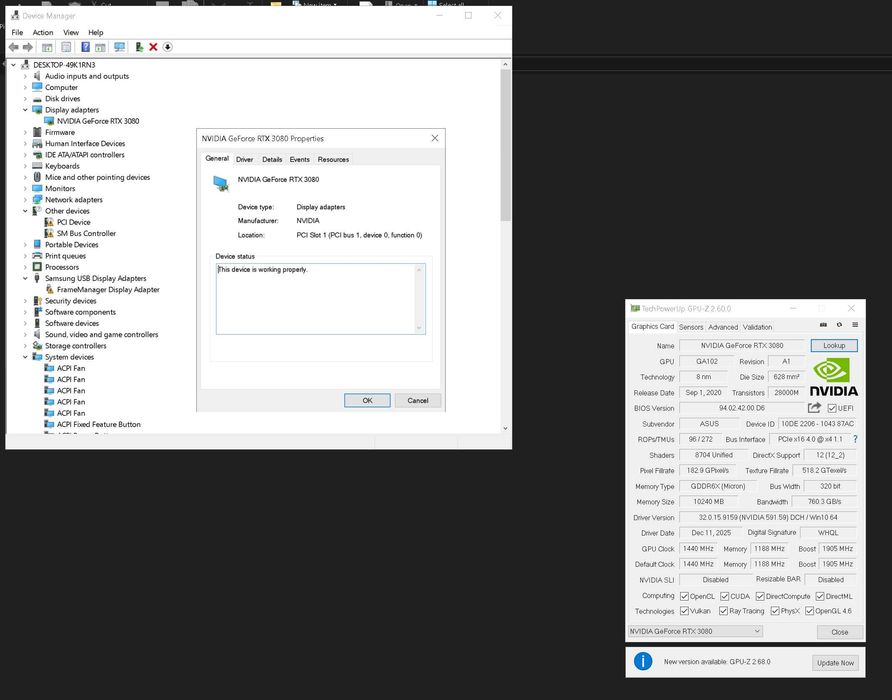The image size is (892, 700).
Task: Expand the Audio inputs and outputs node
Action: 25,76
